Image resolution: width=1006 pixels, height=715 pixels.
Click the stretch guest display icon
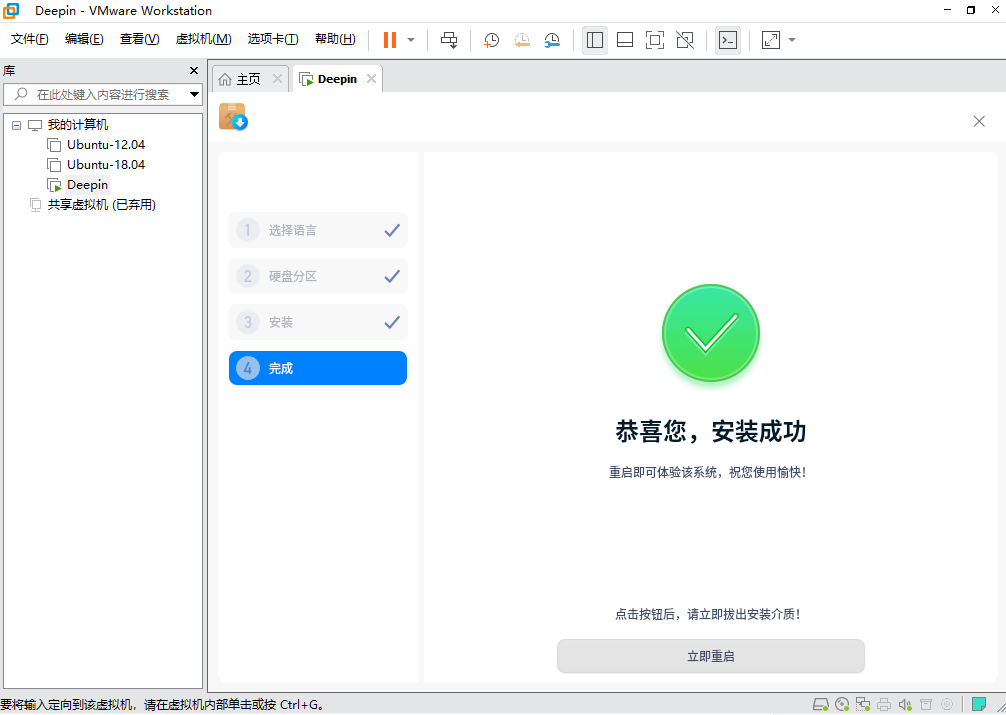tap(771, 40)
